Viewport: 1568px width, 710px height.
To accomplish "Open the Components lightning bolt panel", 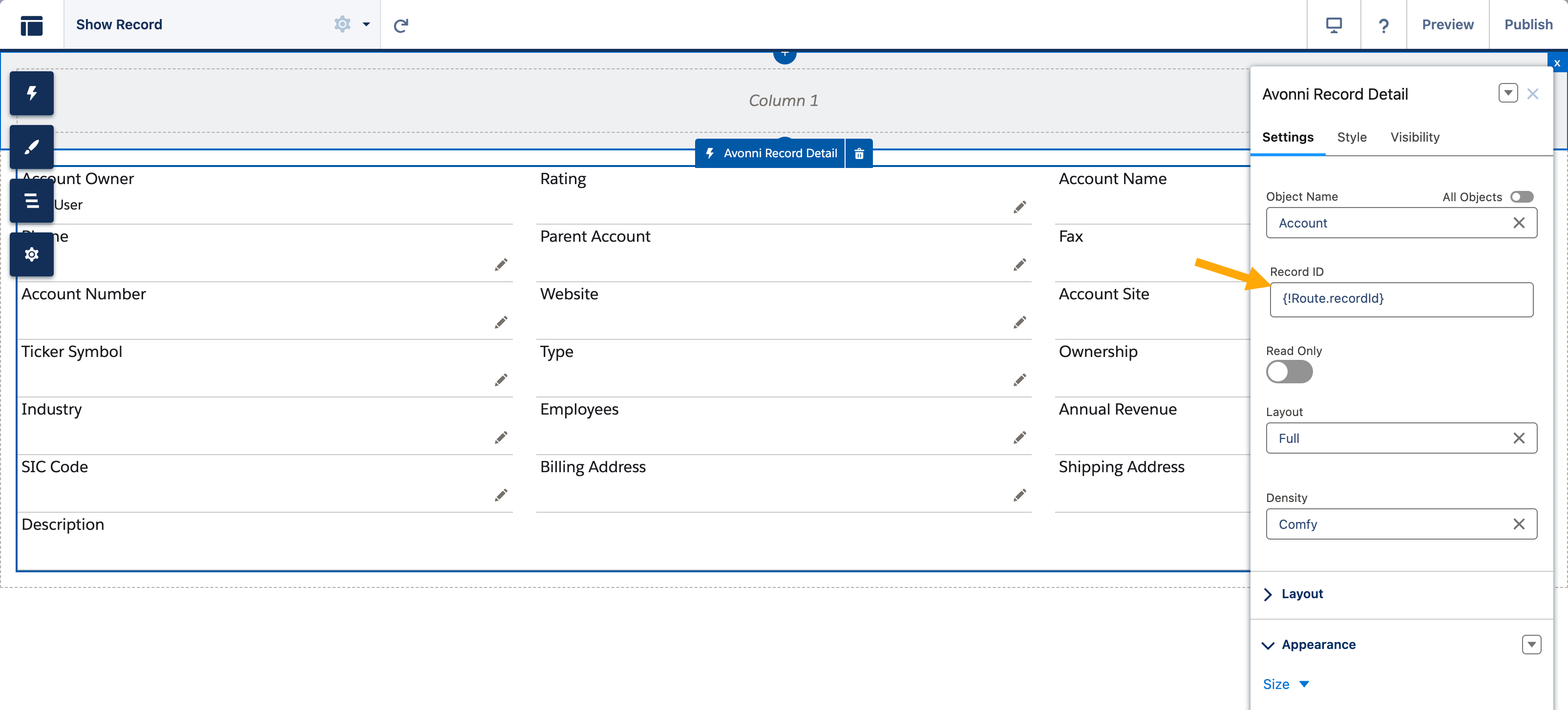I will coord(32,93).
